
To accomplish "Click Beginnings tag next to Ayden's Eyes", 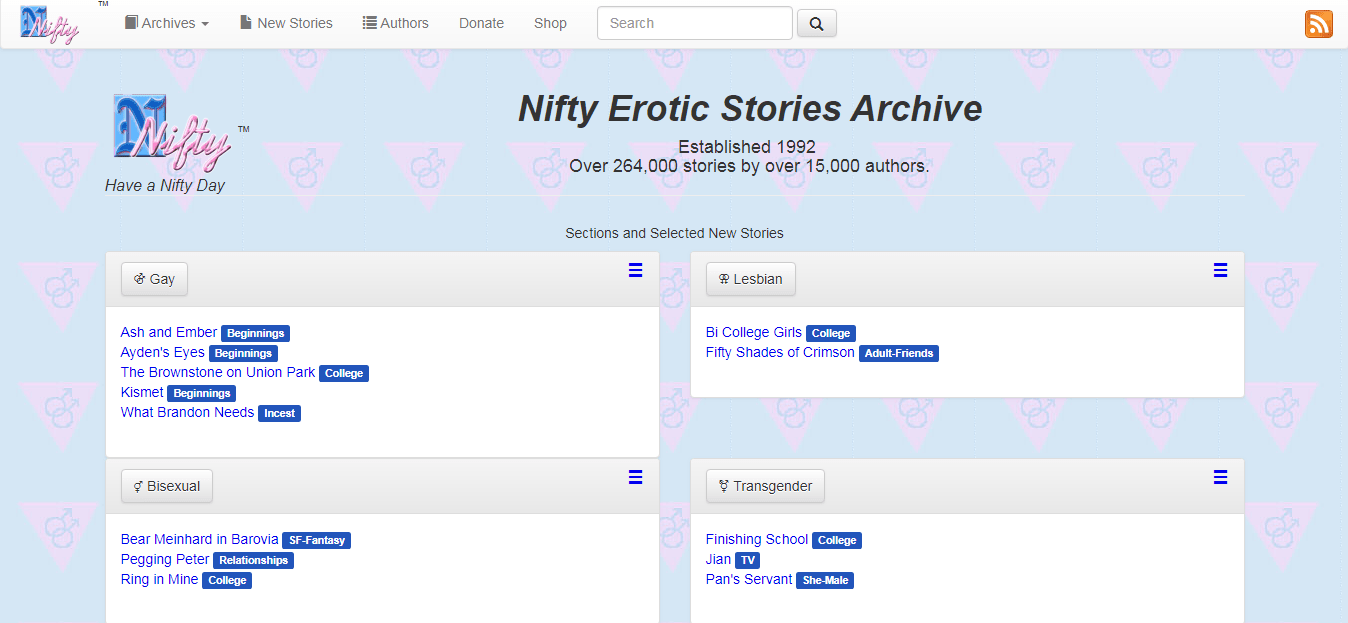I will pyautogui.click(x=243, y=353).
